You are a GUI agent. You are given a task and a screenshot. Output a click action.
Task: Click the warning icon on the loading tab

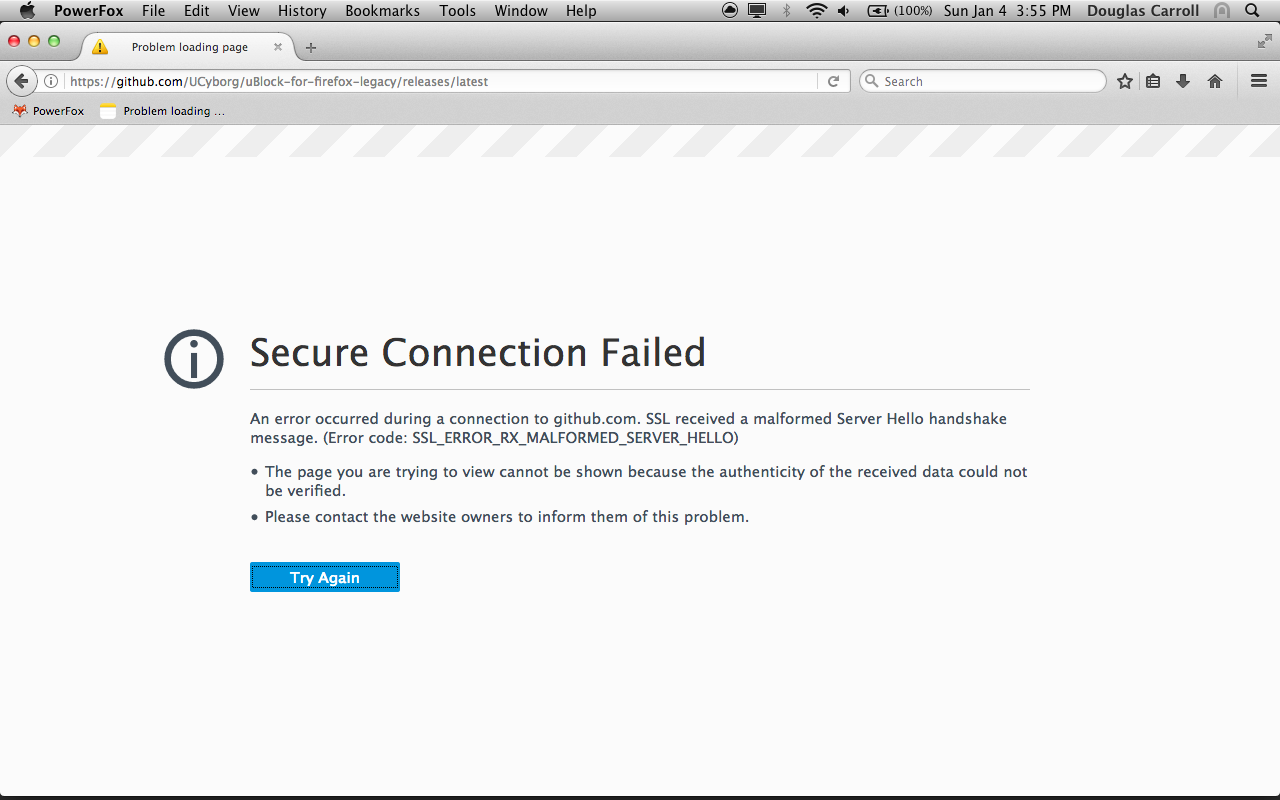coord(99,46)
